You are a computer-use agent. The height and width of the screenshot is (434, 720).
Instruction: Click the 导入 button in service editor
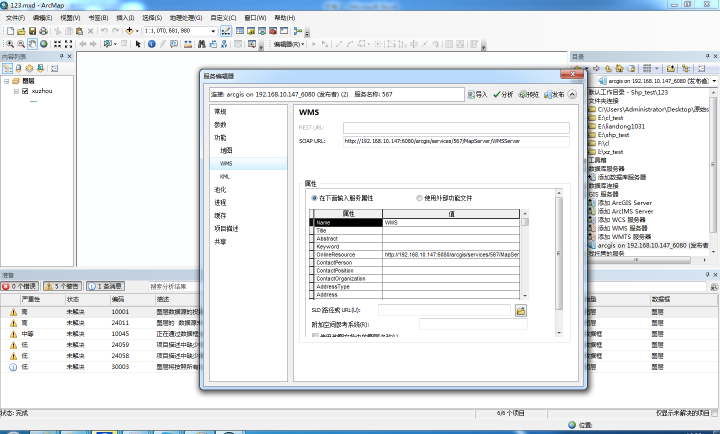pyautogui.click(x=478, y=95)
